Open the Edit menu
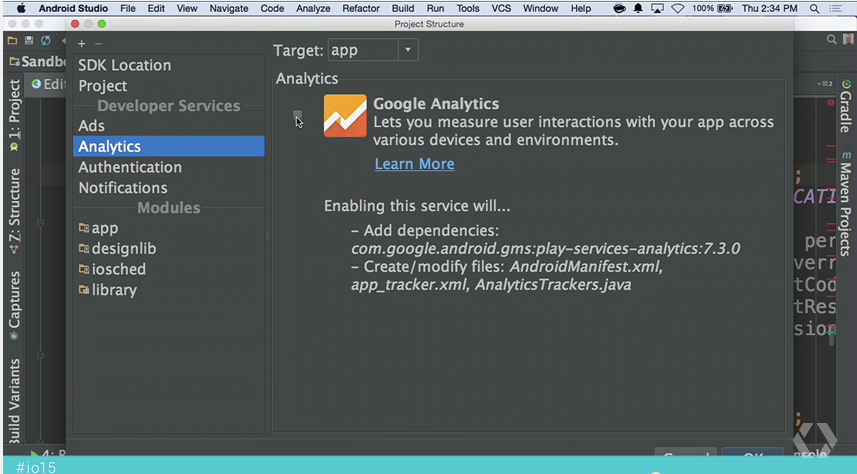 coord(156,8)
